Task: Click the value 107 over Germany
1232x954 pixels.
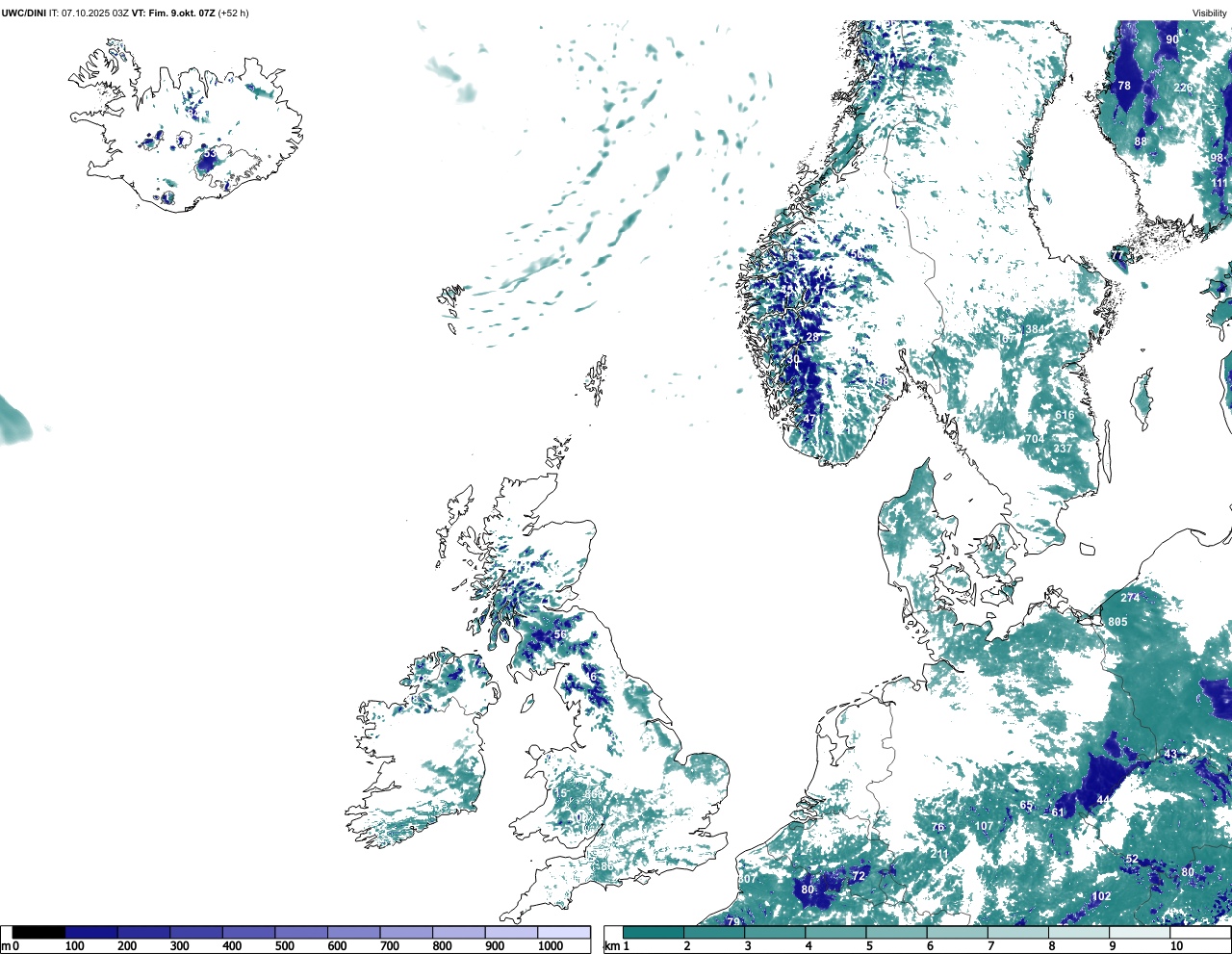Action: tap(984, 826)
